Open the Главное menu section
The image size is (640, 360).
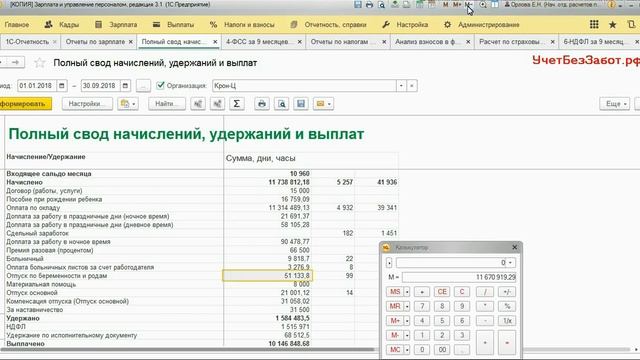[17, 24]
